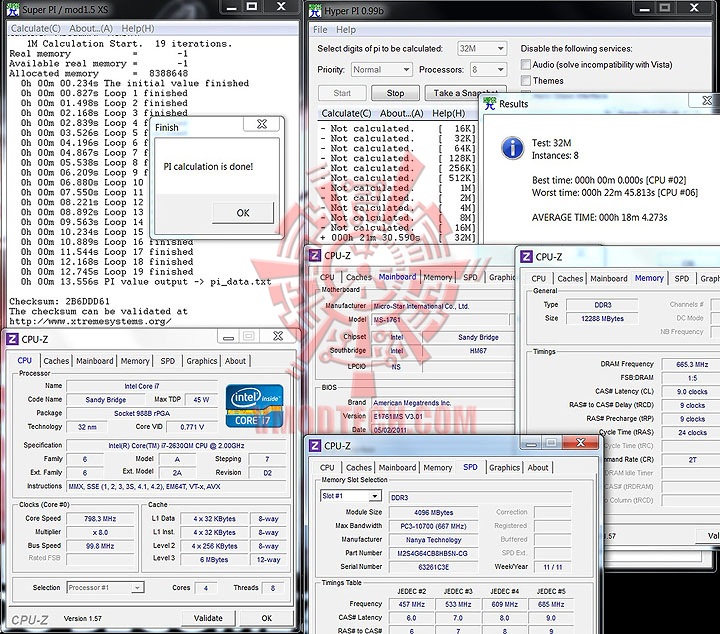The height and width of the screenshot is (634, 720).
Task: Click OK button in CPU-Z CPU window
Action: click(x=266, y=618)
